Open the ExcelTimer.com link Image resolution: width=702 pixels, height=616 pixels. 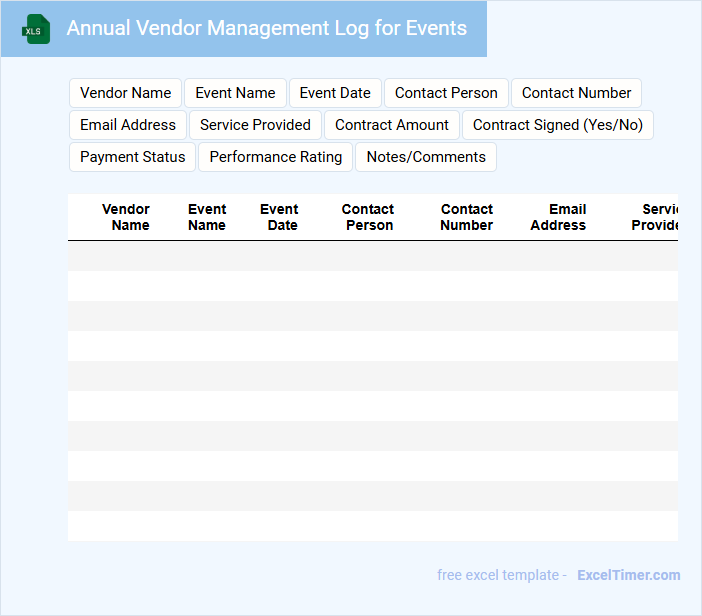point(628,575)
